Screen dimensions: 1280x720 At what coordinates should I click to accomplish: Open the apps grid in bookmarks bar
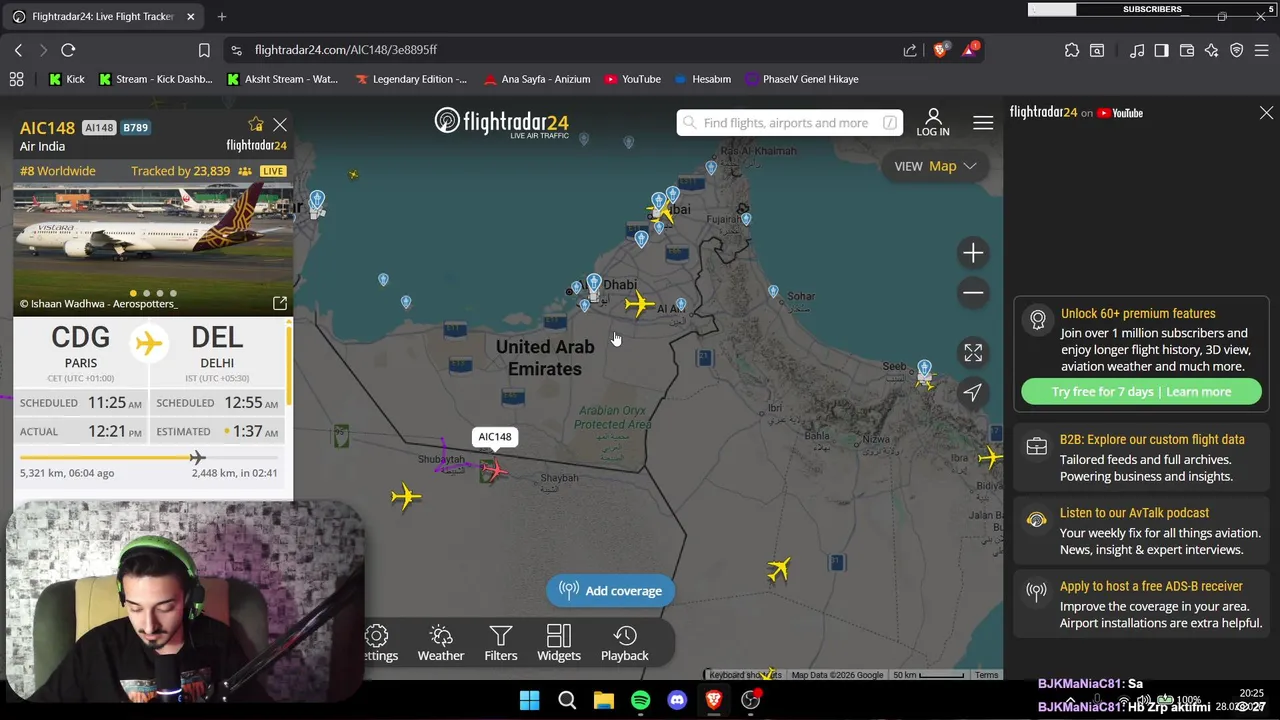(x=16, y=79)
